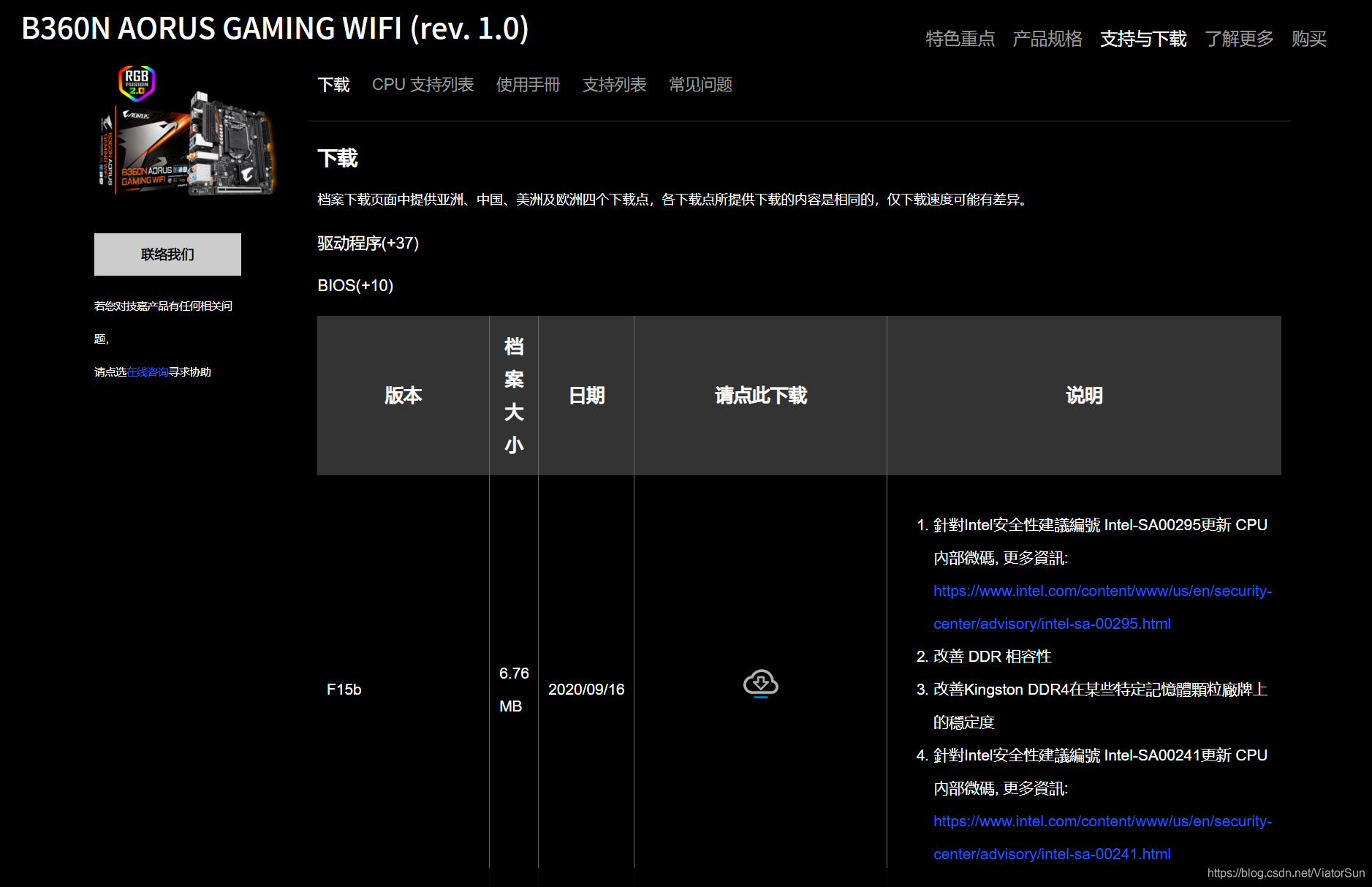Click the 下载 section heading
This screenshot has width=1372, height=887.
point(338,159)
